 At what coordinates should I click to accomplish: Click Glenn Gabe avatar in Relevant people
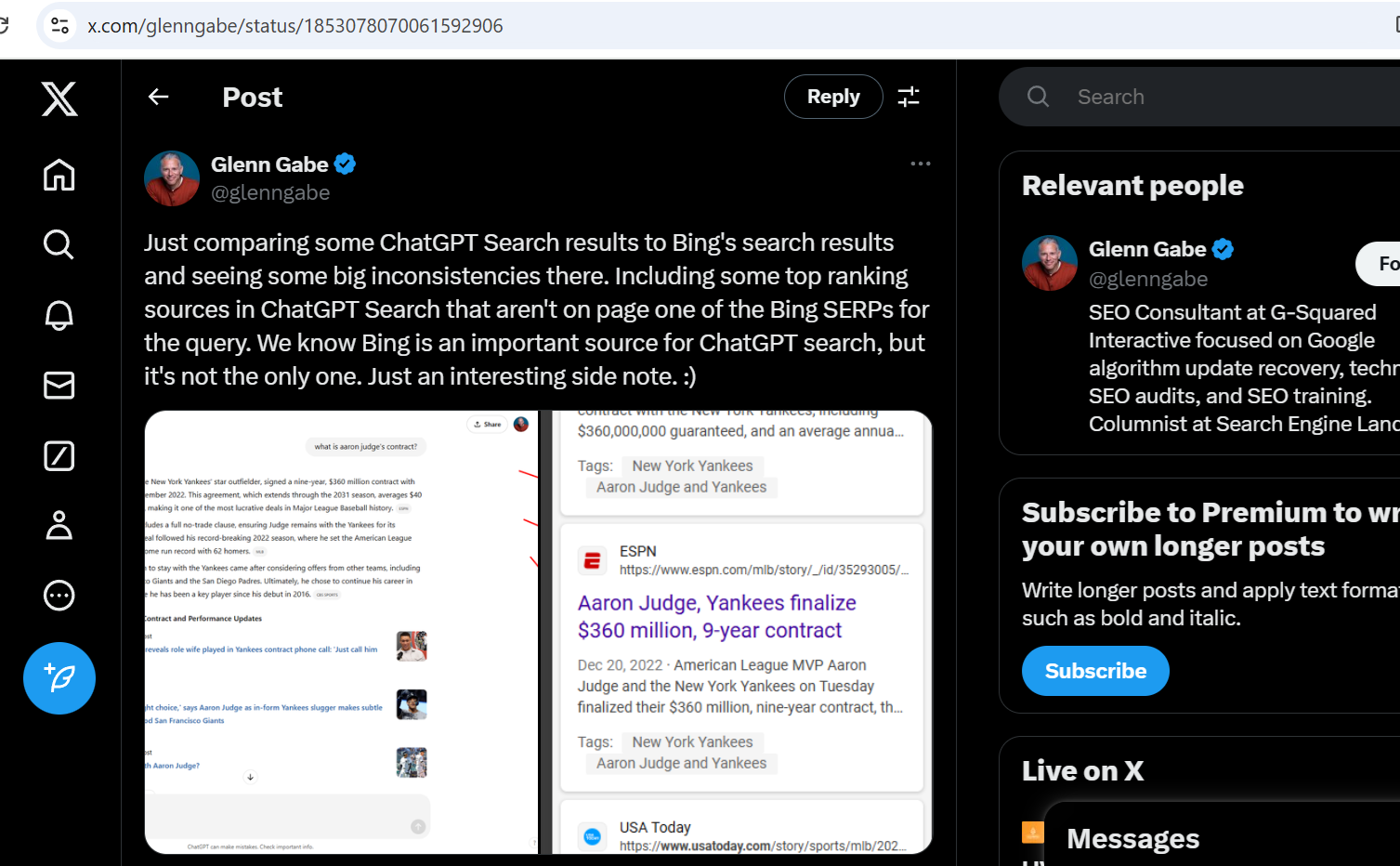click(x=1050, y=263)
